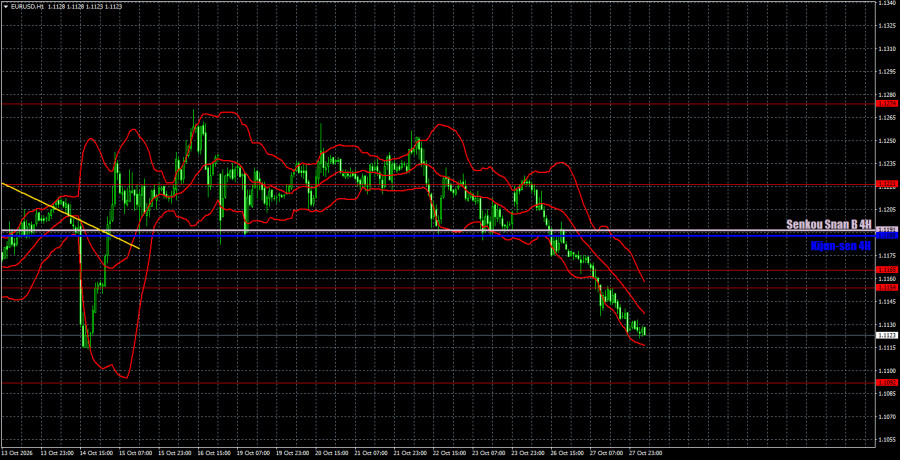
Task: Click the red 1.1274 price level tag
Action: (x=888, y=104)
